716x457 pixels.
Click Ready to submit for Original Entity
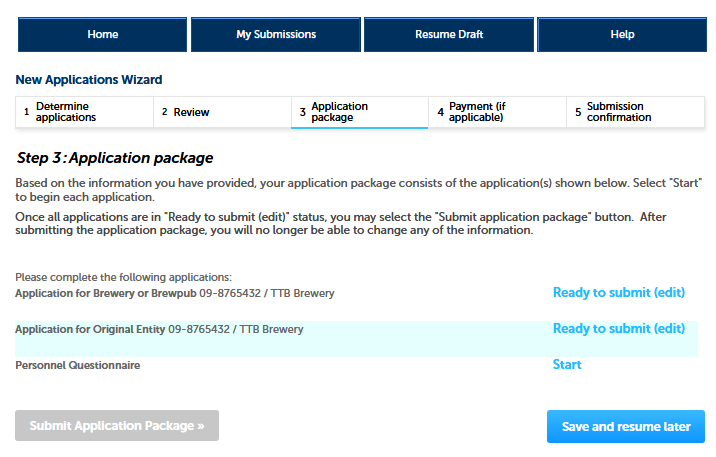618,329
